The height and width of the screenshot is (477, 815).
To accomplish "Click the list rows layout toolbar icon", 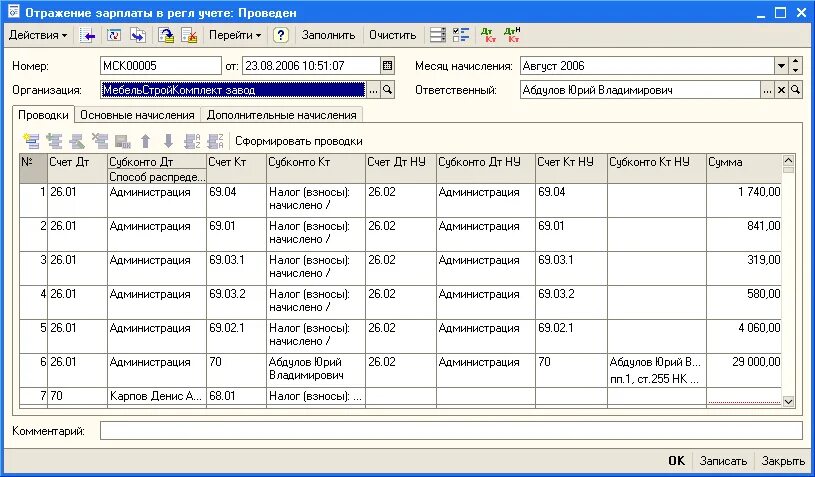I will (438, 35).
